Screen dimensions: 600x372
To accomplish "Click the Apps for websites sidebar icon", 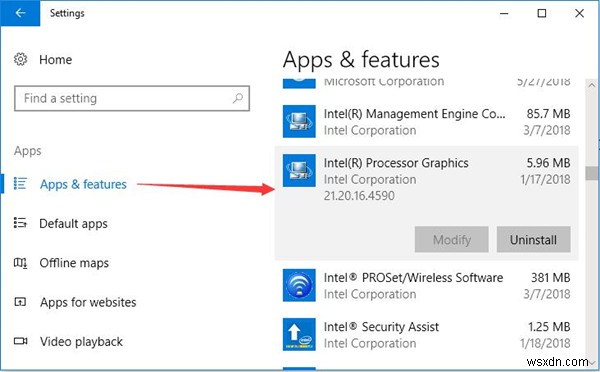I will [20, 302].
